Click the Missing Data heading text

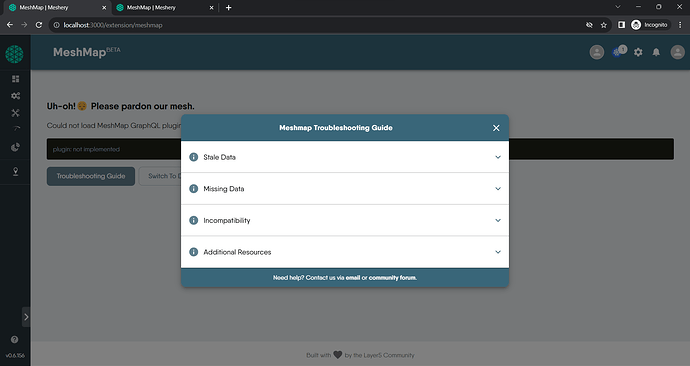[224, 189]
